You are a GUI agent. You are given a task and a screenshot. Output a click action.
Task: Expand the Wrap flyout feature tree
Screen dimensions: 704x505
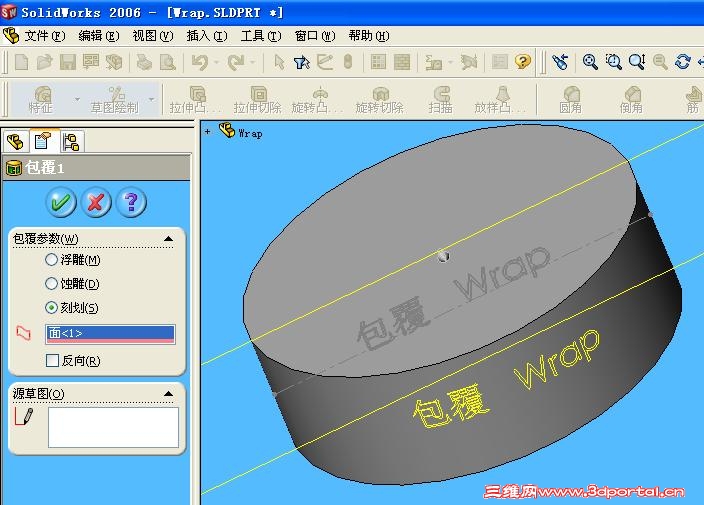[207, 132]
